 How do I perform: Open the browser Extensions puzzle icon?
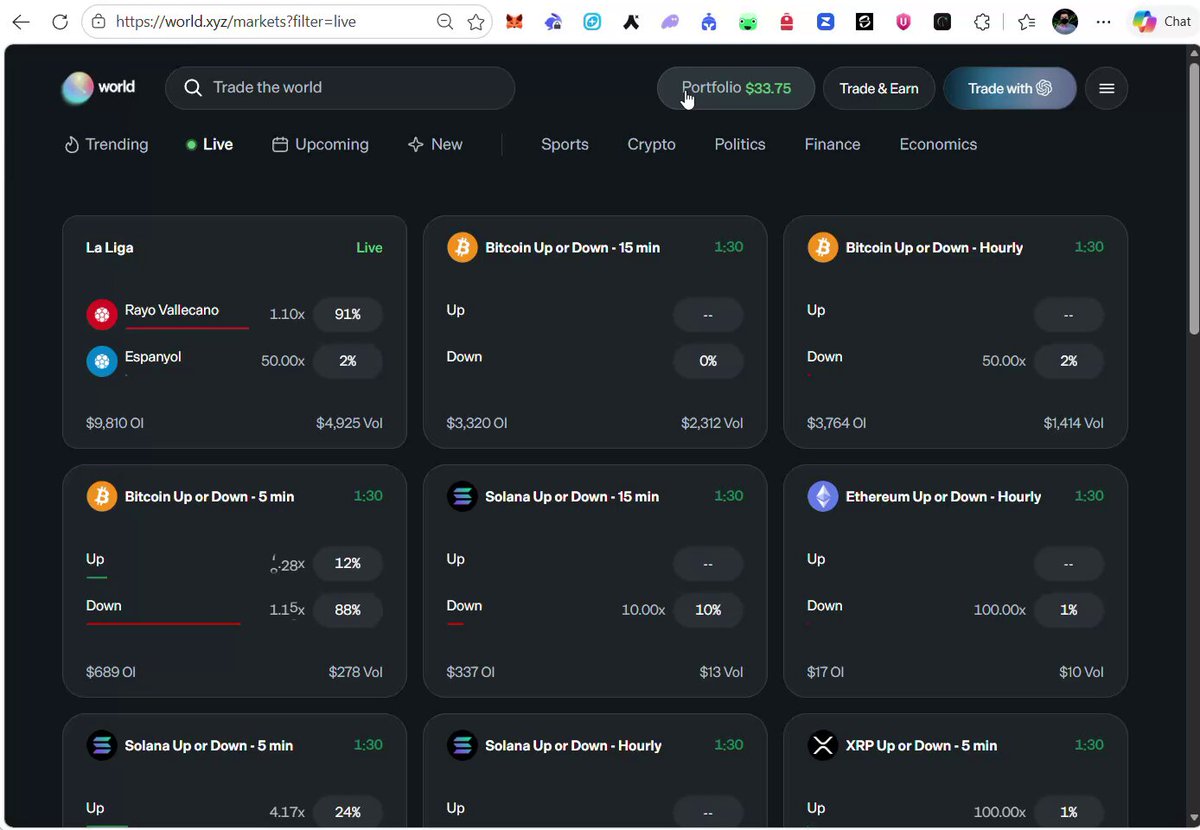(982, 21)
